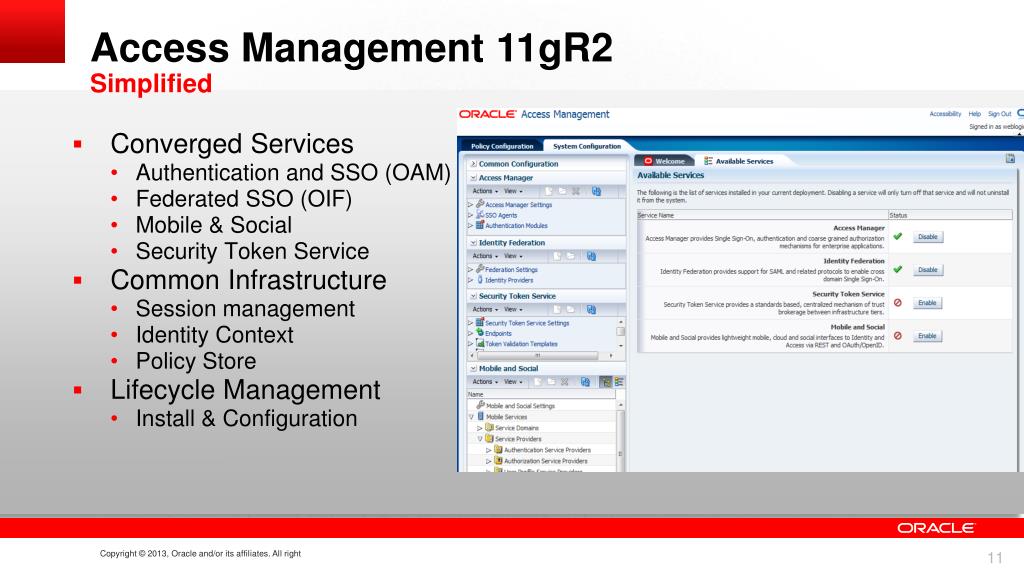1024x576 pixels.
Task: Click the "Federated SSO (OIF)" bullet text
Action: tap(244, 199)
